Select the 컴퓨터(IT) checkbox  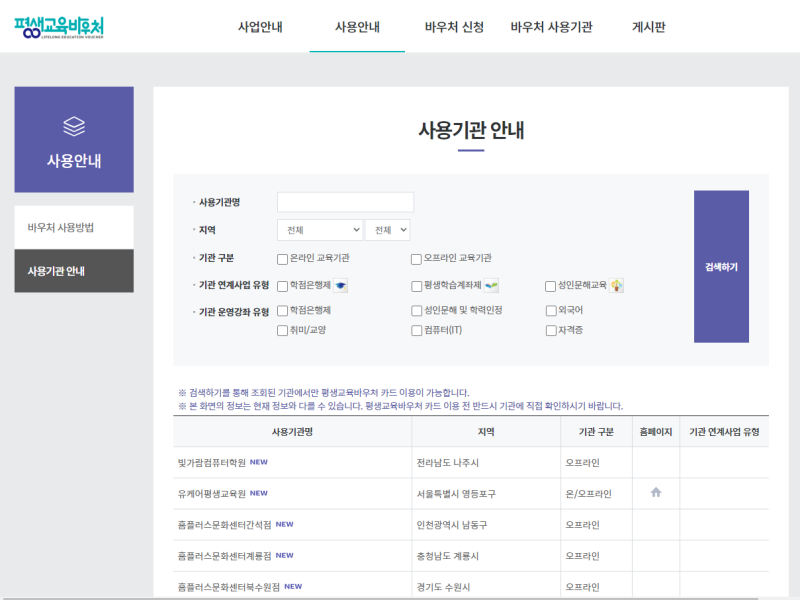coord(414,331)
